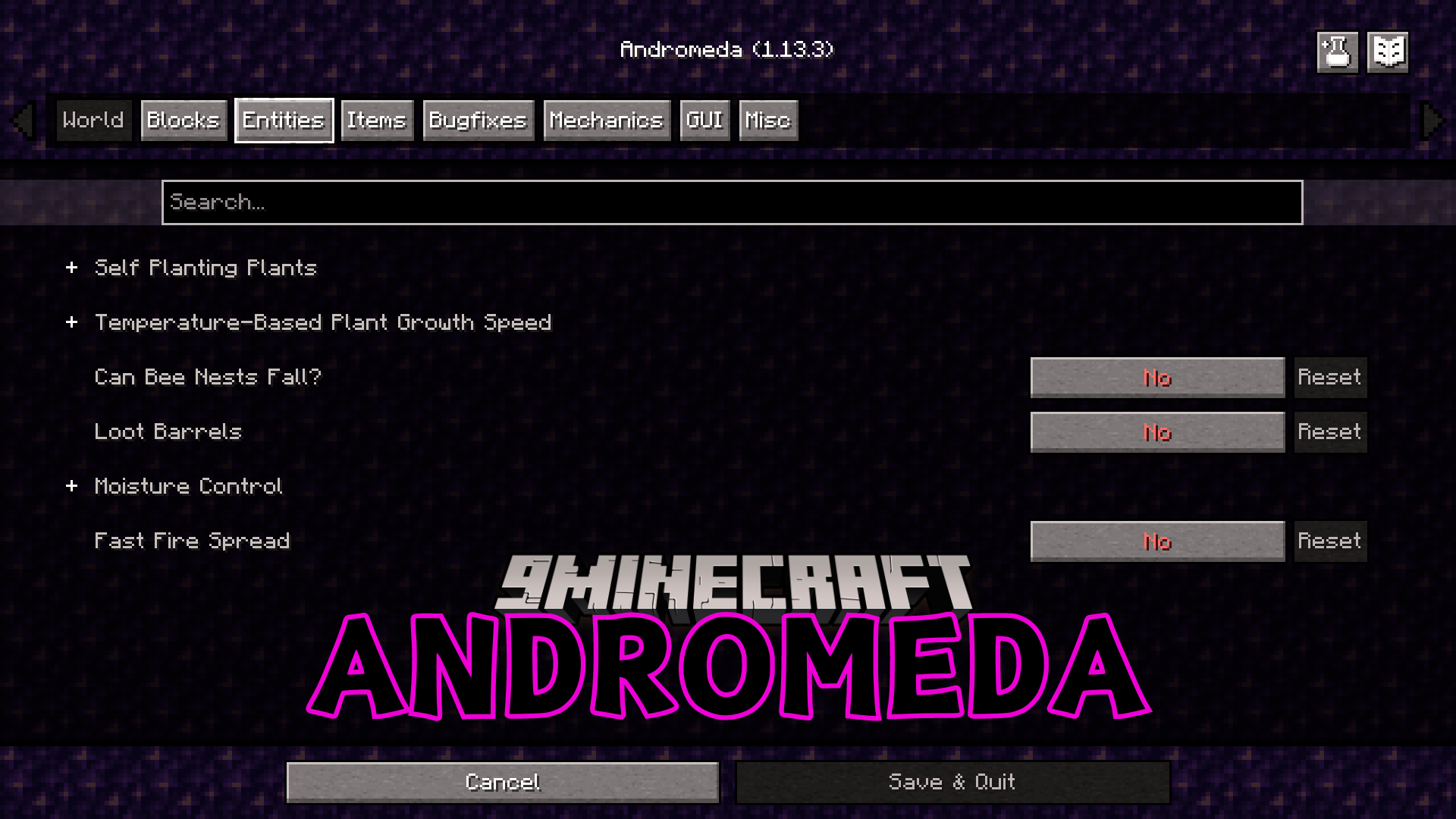This screenshot has height=819, width=1456.
Task: Toggle Fast Fire Spread to Yes
Action: click(x=1157, y=541)
